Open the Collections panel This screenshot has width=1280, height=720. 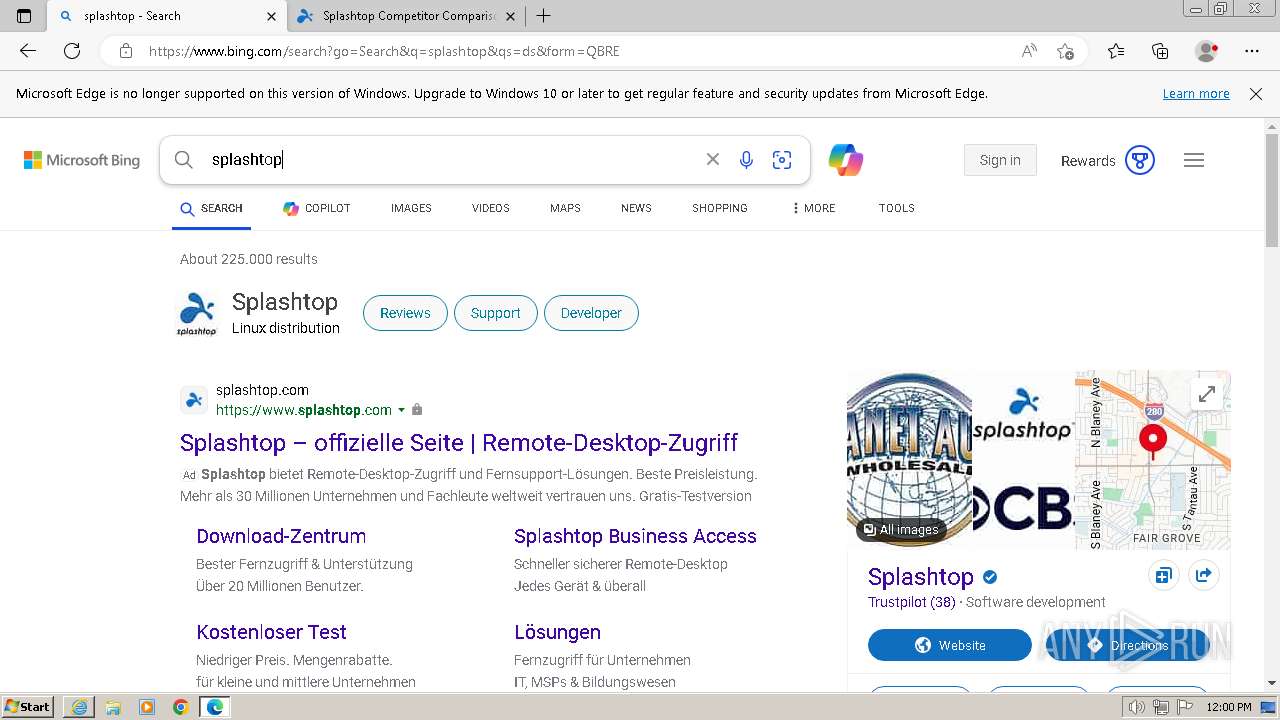(x=1160, y=51)
